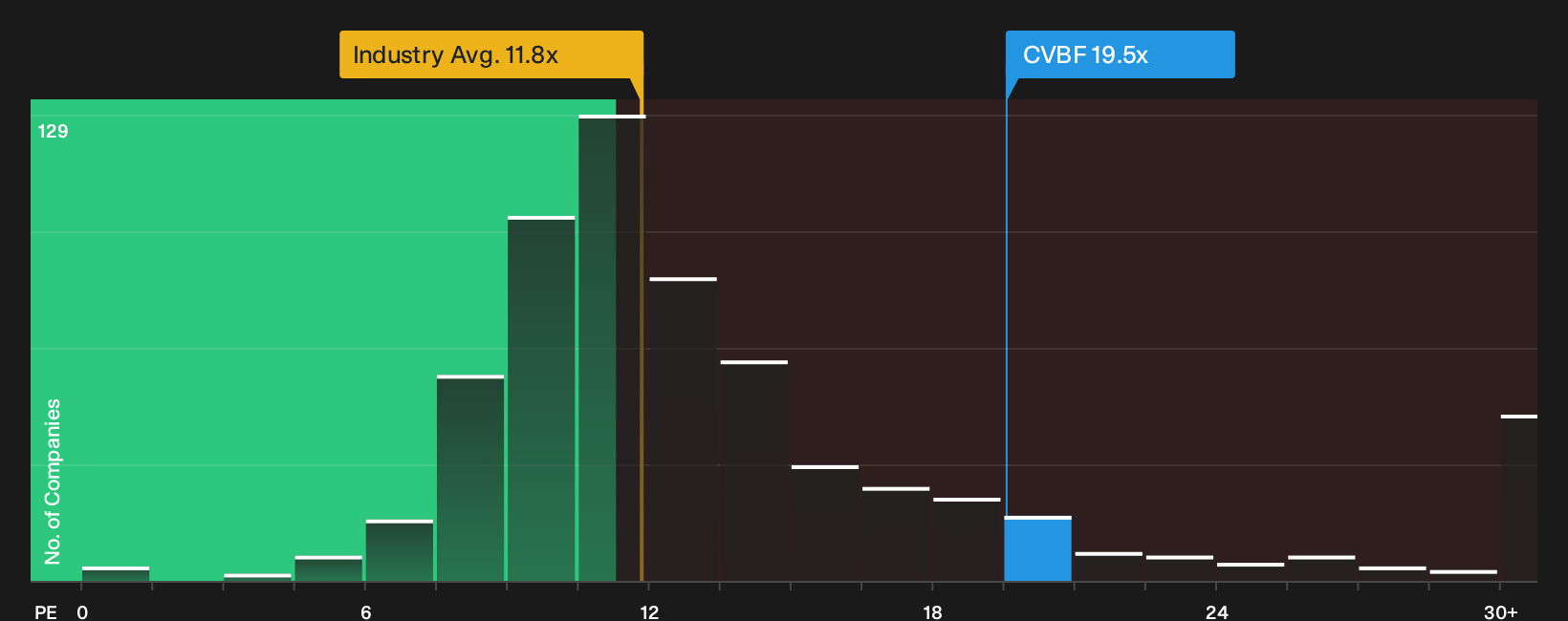Click the x-axis tick label '0'
Viewport: 1568px width, 621px height.
click(x=82, y=612)
